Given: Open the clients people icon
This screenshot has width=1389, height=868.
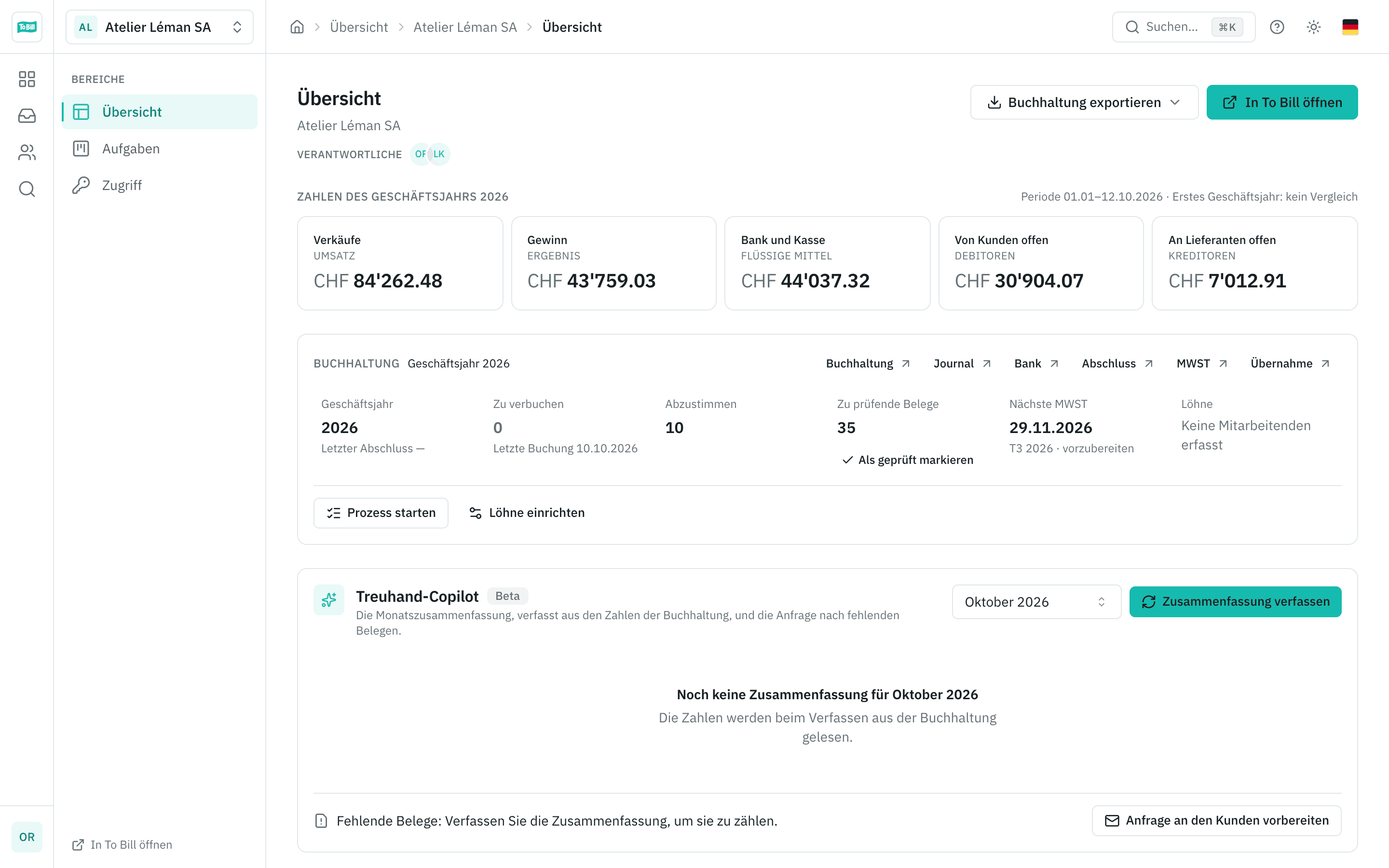Looking at the screenshot, I should pyautogui.click(x=27, y=152).
